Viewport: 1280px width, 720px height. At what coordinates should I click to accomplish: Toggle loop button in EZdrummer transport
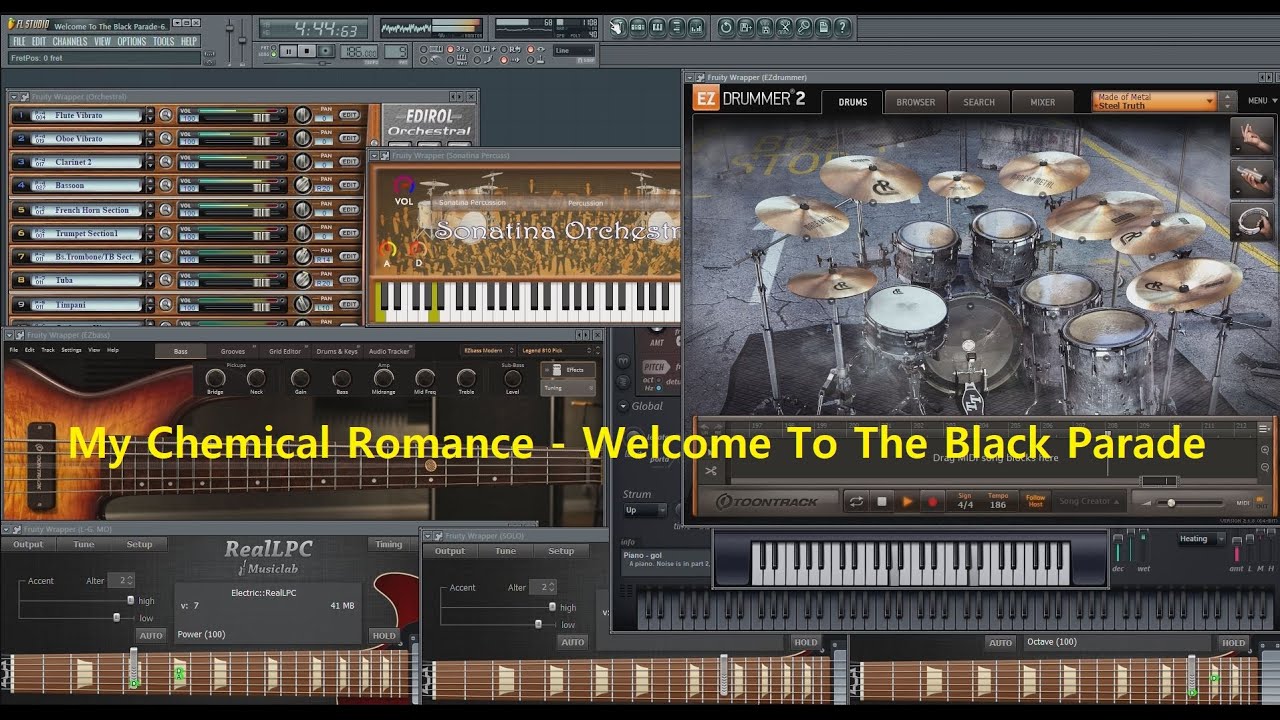pyautogui.click(x=856, y=502)
